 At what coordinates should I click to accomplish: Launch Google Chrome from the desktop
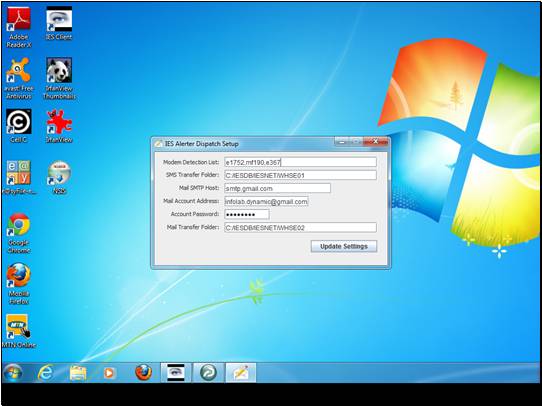[19, 233]
